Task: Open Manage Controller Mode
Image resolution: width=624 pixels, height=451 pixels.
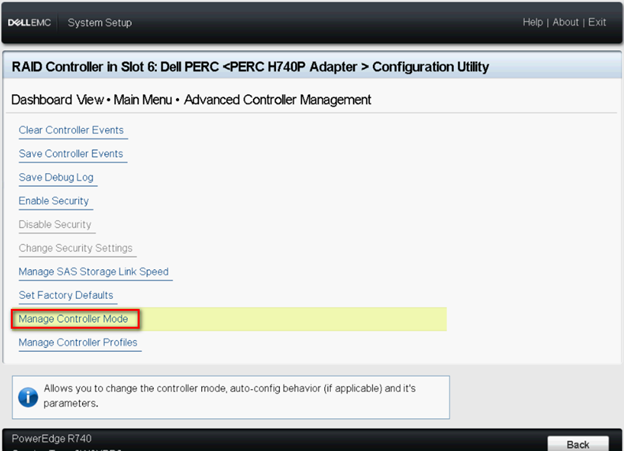Action: (73, 319)
